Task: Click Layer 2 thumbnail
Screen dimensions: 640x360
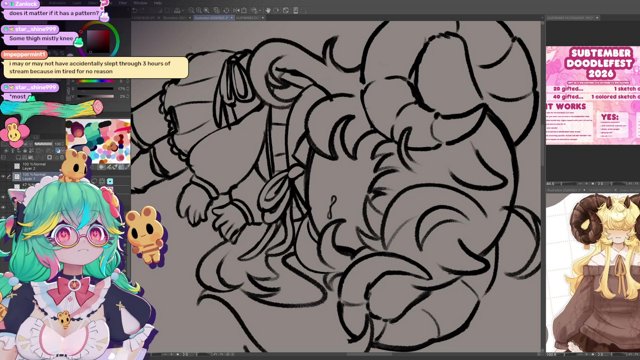Action: click(x=17, y=166)
